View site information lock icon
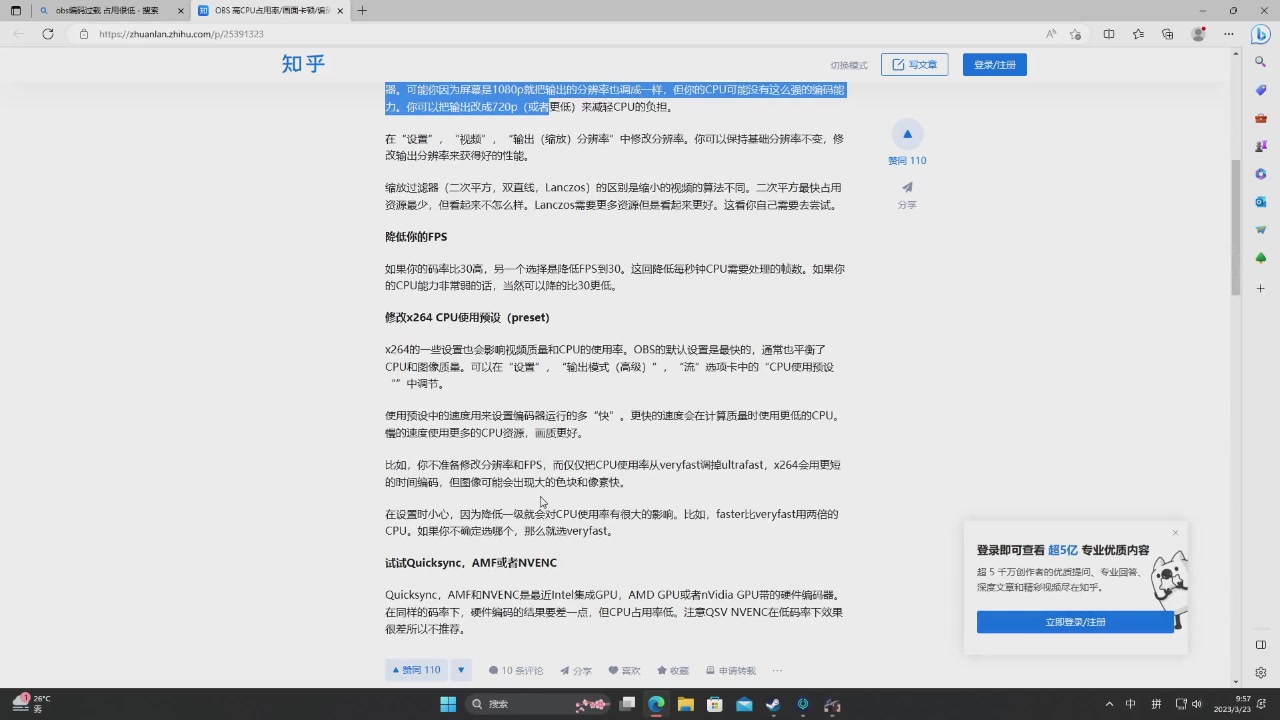 [x=85, y=34]
